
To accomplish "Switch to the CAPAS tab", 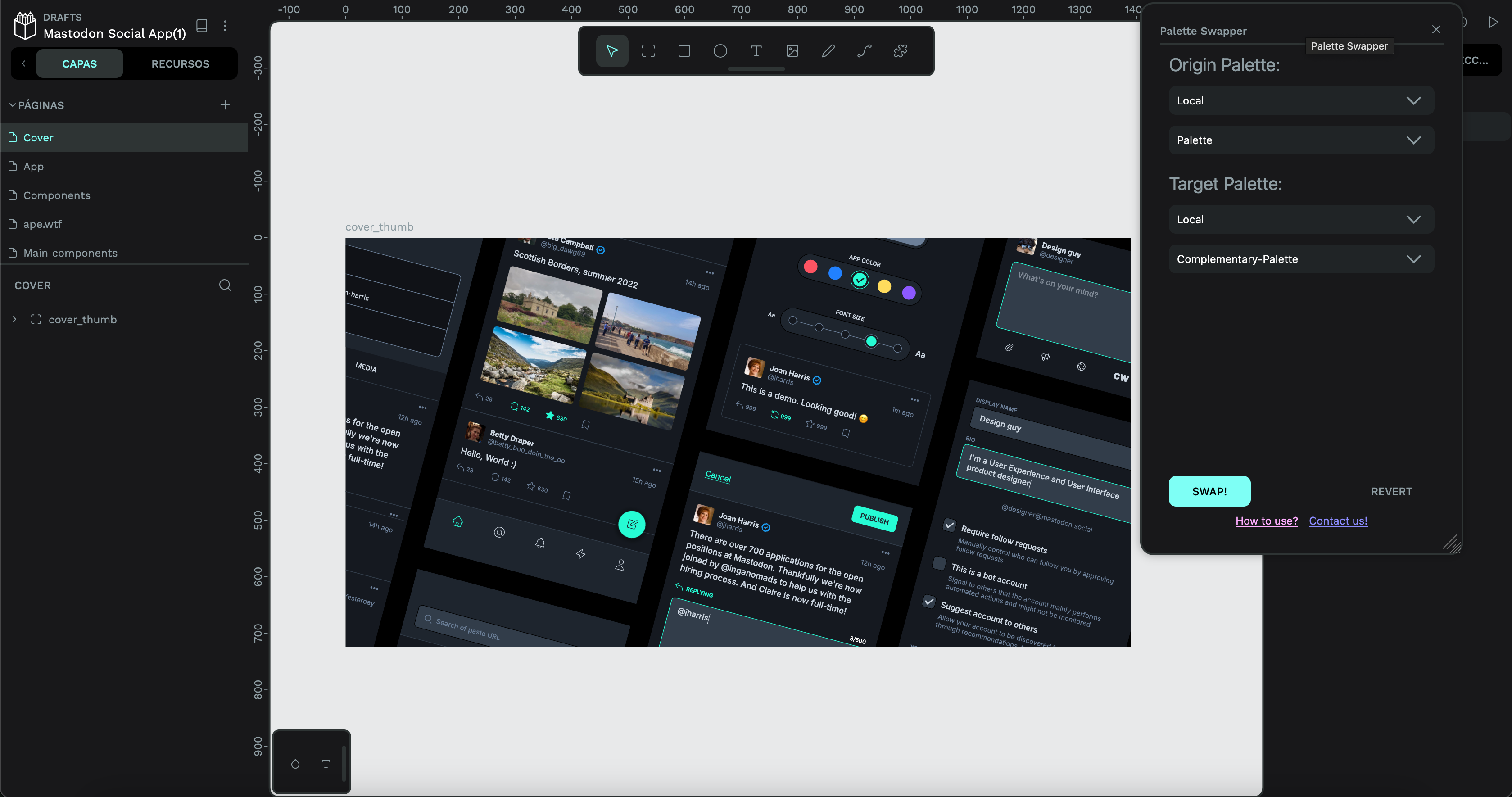I will pos(79,63).
